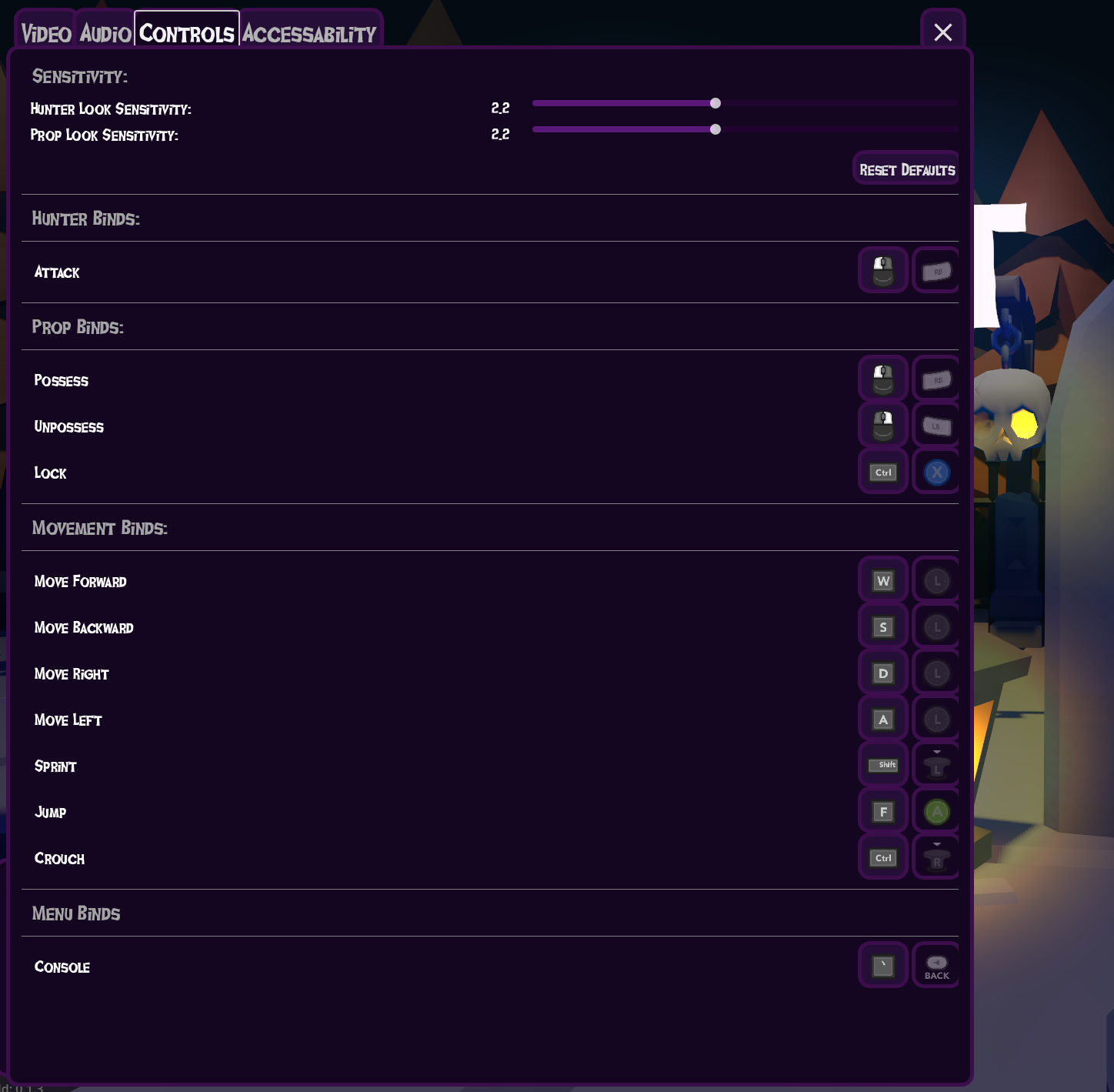Rebind the Attack mouse button
The width and height of the screenshot is (1114, 1092).
882,270
